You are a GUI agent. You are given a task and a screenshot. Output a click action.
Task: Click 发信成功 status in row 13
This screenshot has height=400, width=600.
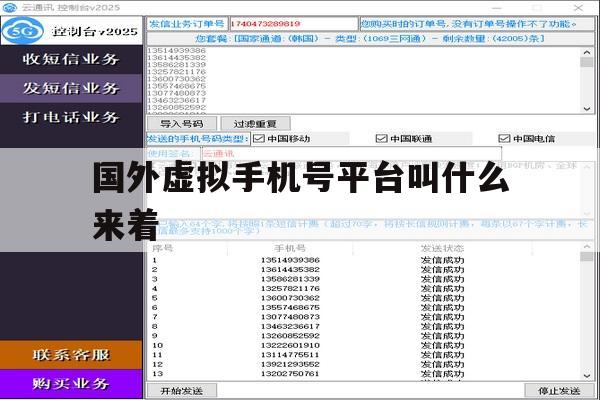point(442,374)
